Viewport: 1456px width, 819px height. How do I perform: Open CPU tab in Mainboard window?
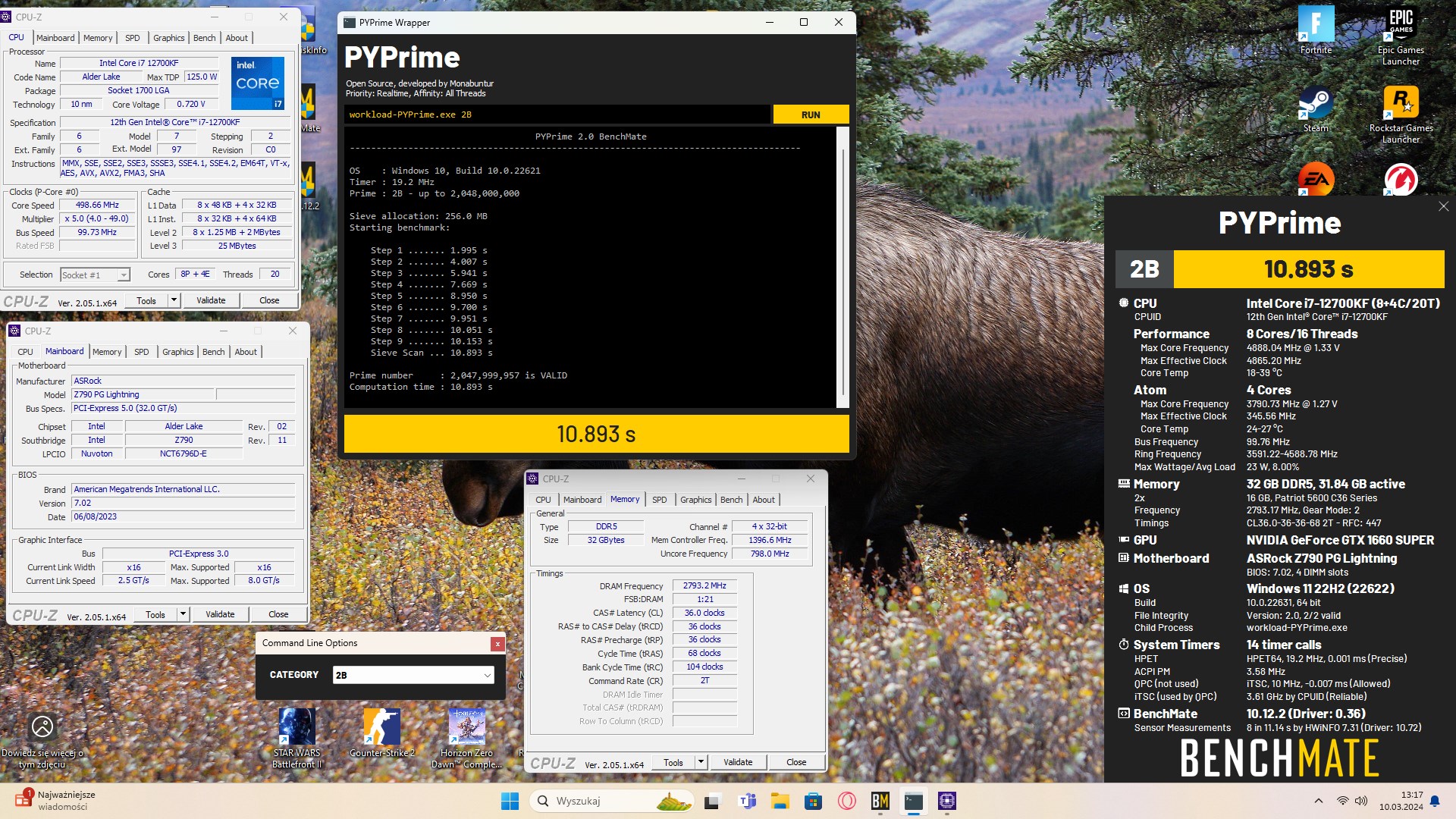pos(25,352)
